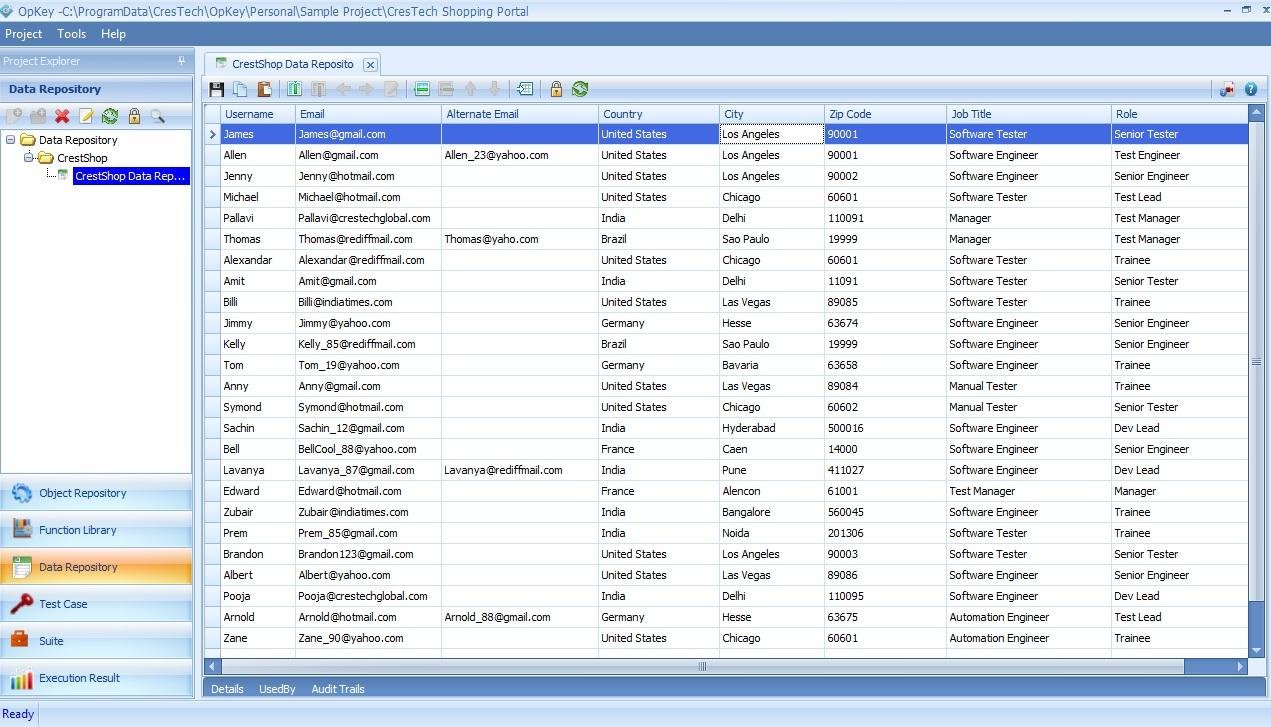Collapse the Data Repository tree node
Image resolution: width=1271 pixels, height=727 pixels.
click(x=9, y=140)
